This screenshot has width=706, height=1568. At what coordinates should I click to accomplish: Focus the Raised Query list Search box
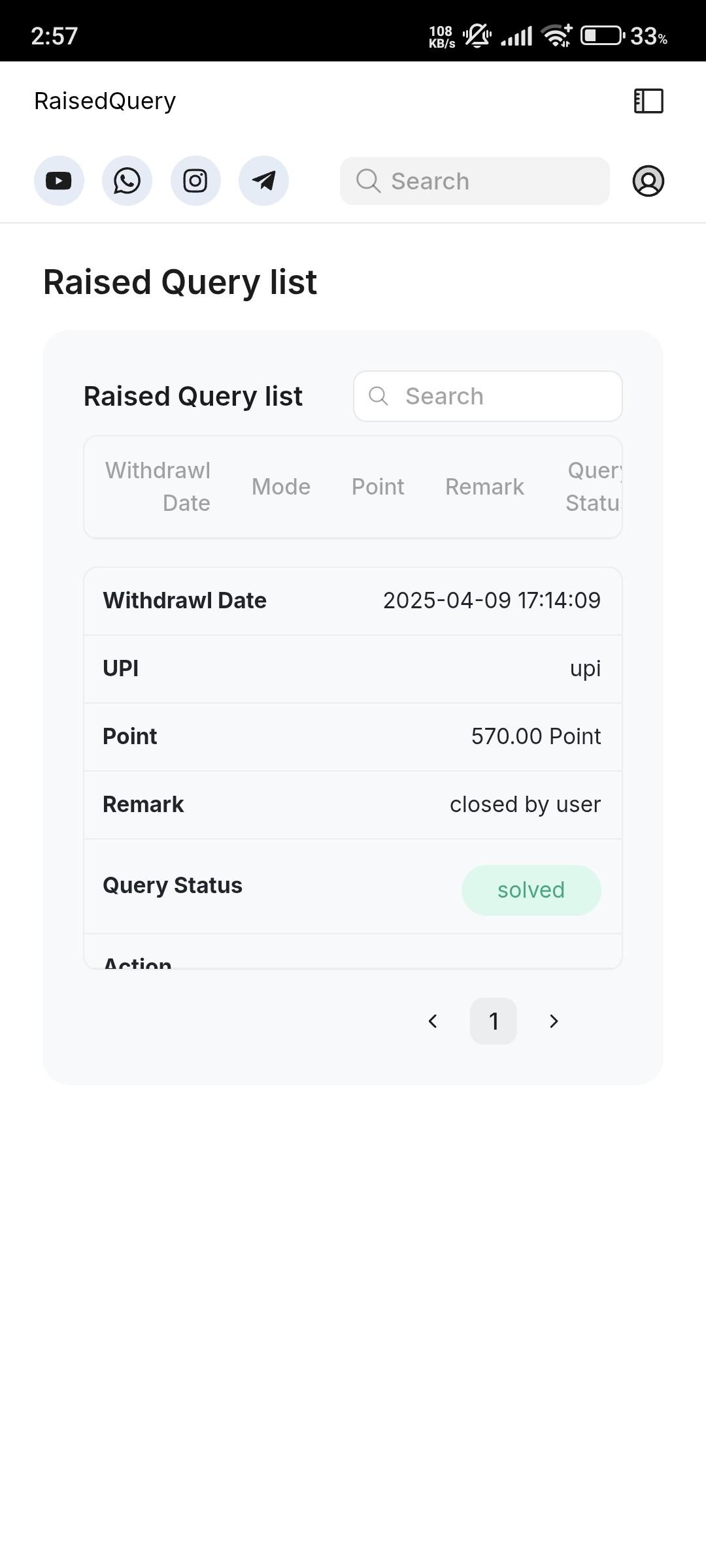pos(488,397)
